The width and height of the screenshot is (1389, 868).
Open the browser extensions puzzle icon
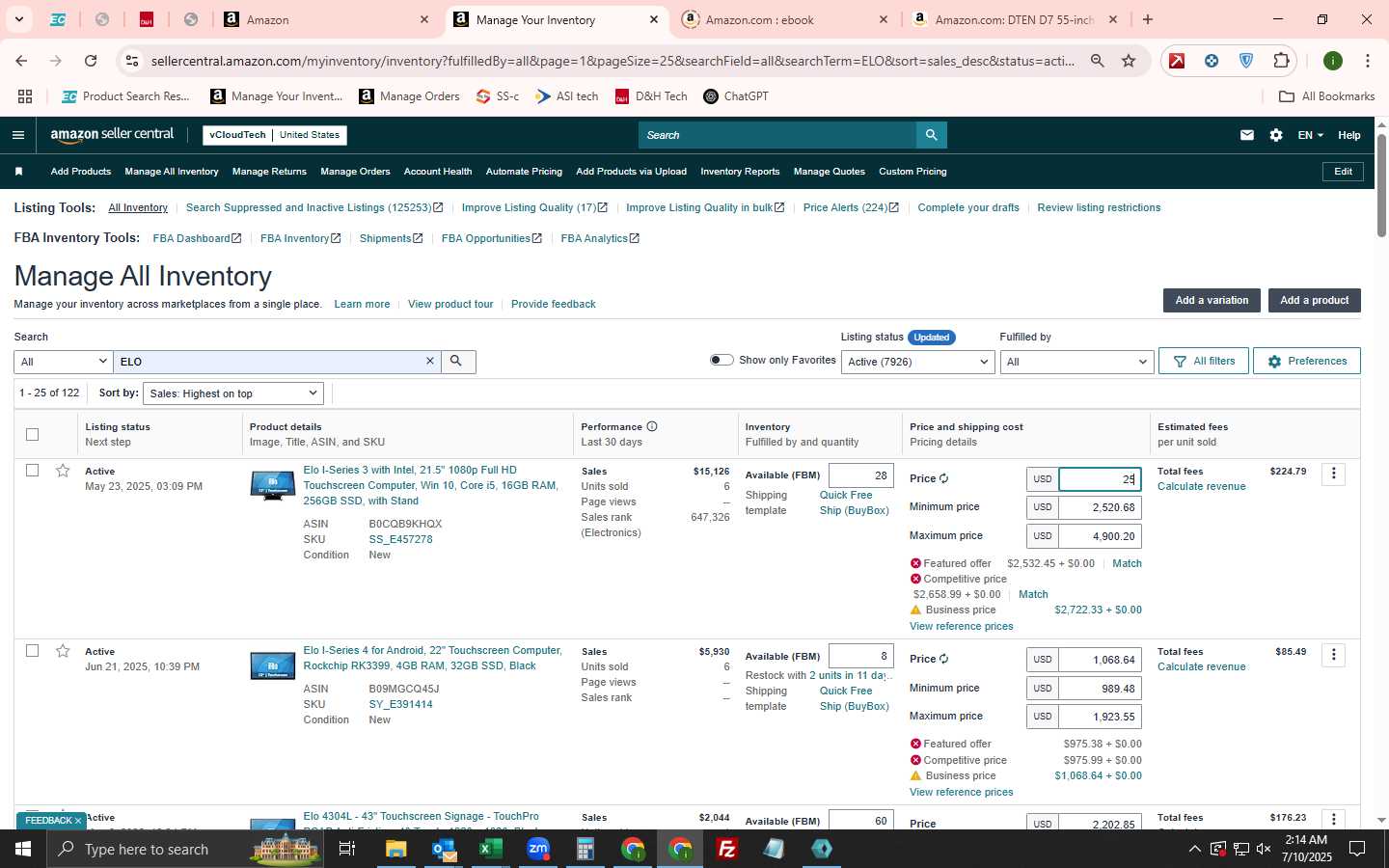point(1281,61)
